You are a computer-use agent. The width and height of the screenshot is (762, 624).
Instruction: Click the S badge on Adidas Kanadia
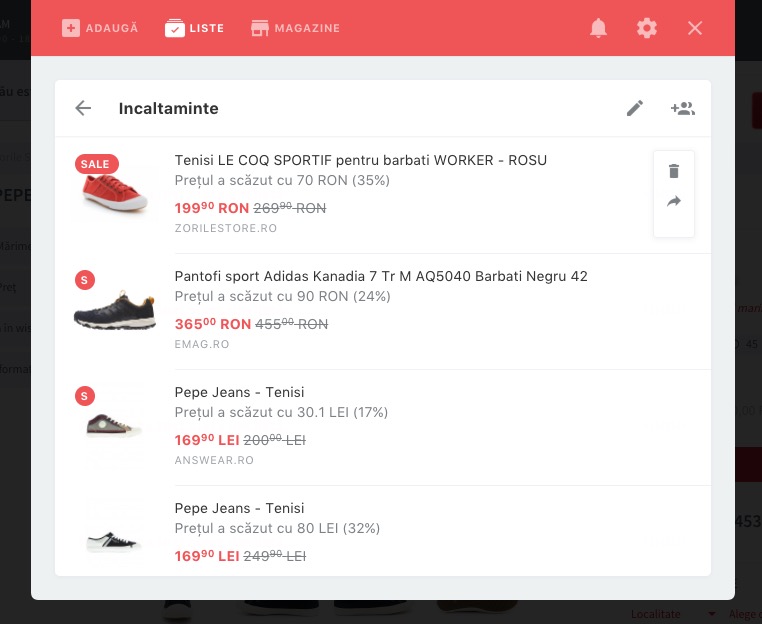click(x=85, y=280)
